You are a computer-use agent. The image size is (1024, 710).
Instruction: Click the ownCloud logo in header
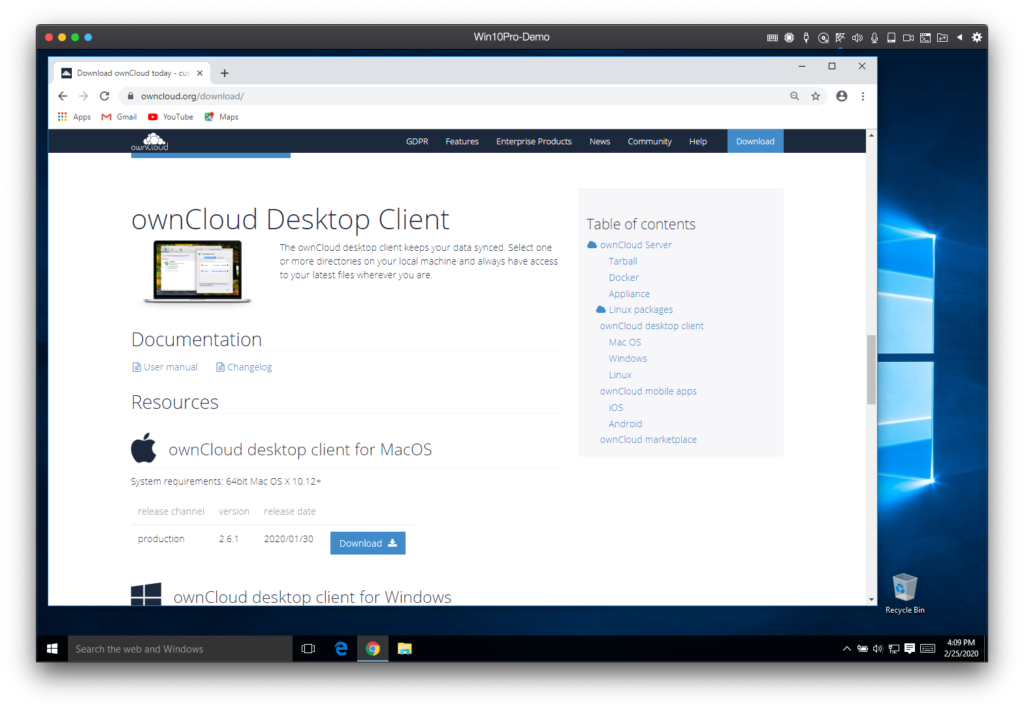tap(150, 142)
